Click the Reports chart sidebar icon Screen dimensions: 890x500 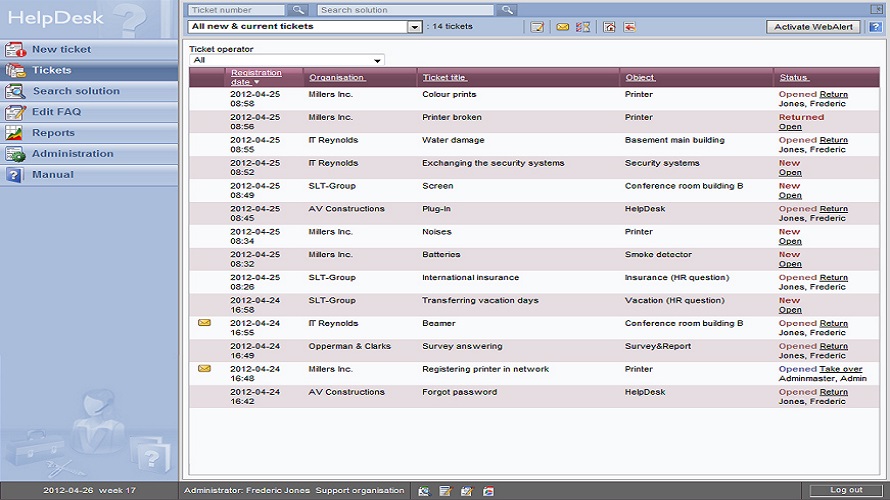[x=14, y=133]
